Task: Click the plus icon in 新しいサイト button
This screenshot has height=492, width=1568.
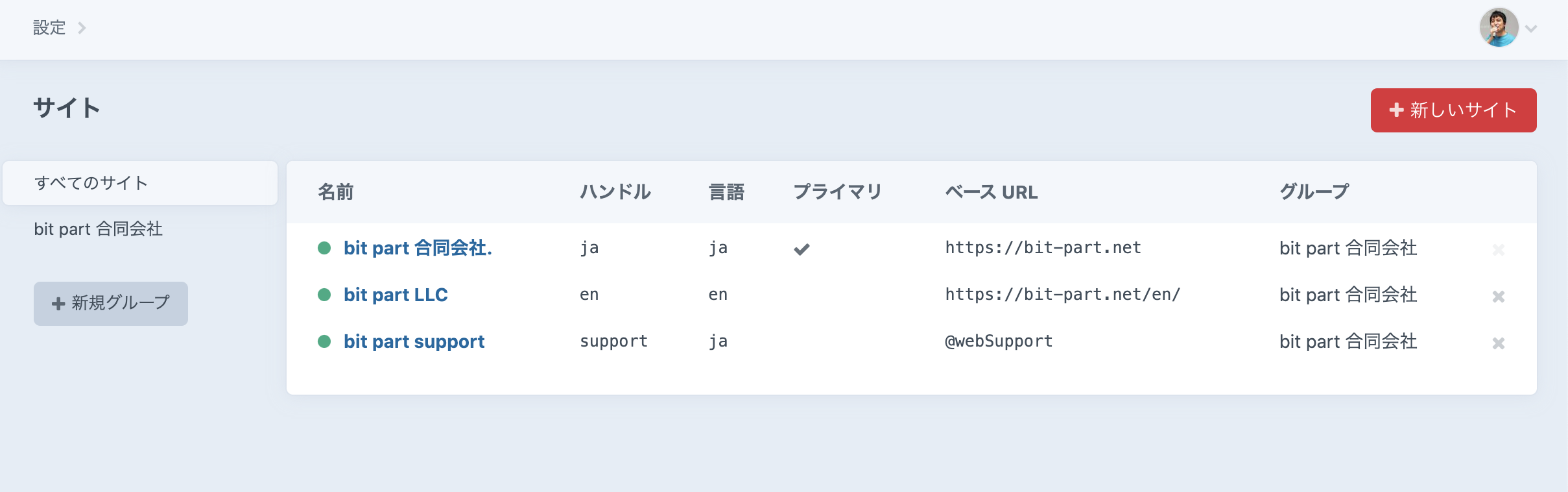Action: point(1397,110)
